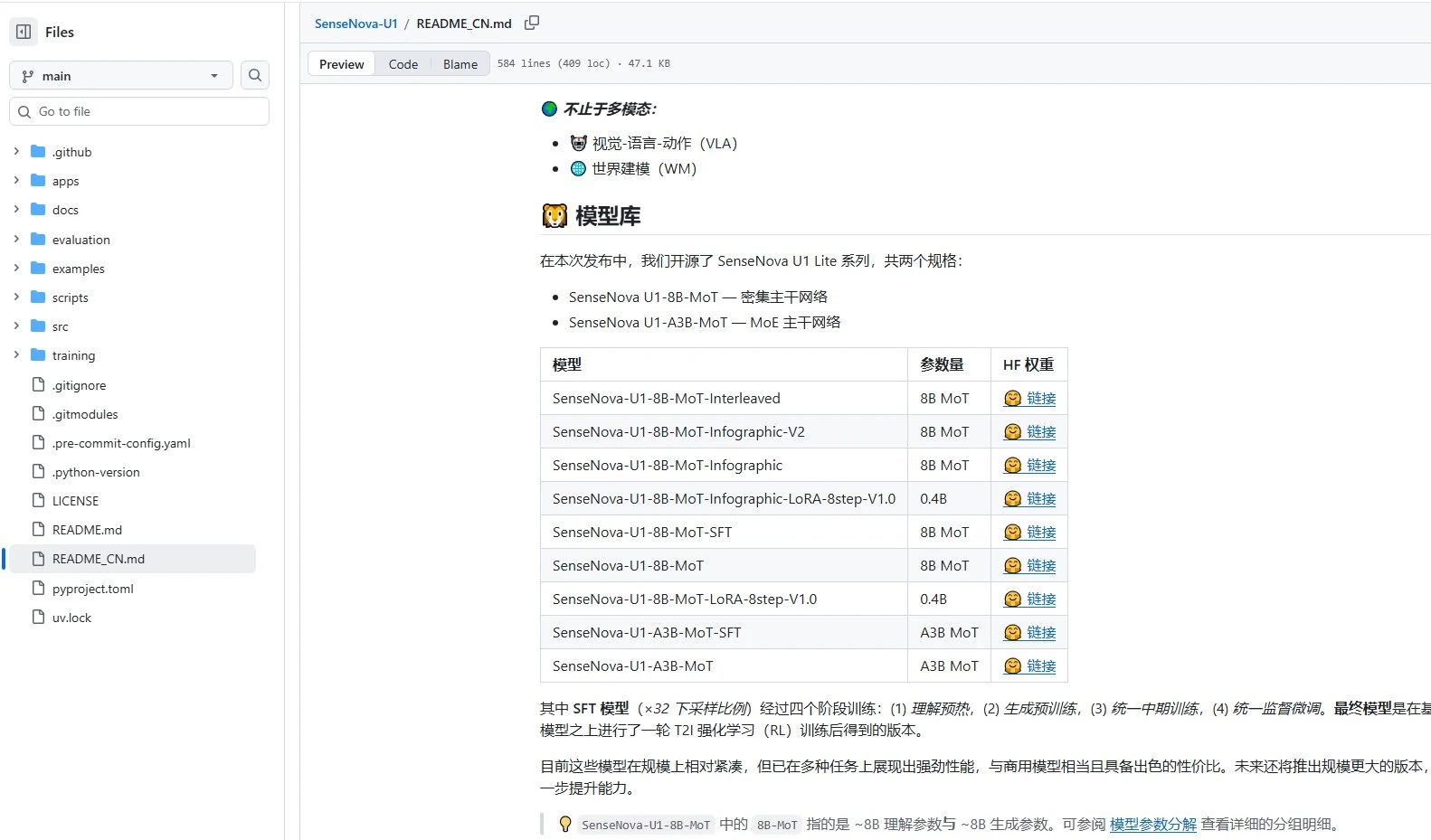Switch to the Code tab

point(403,64)
